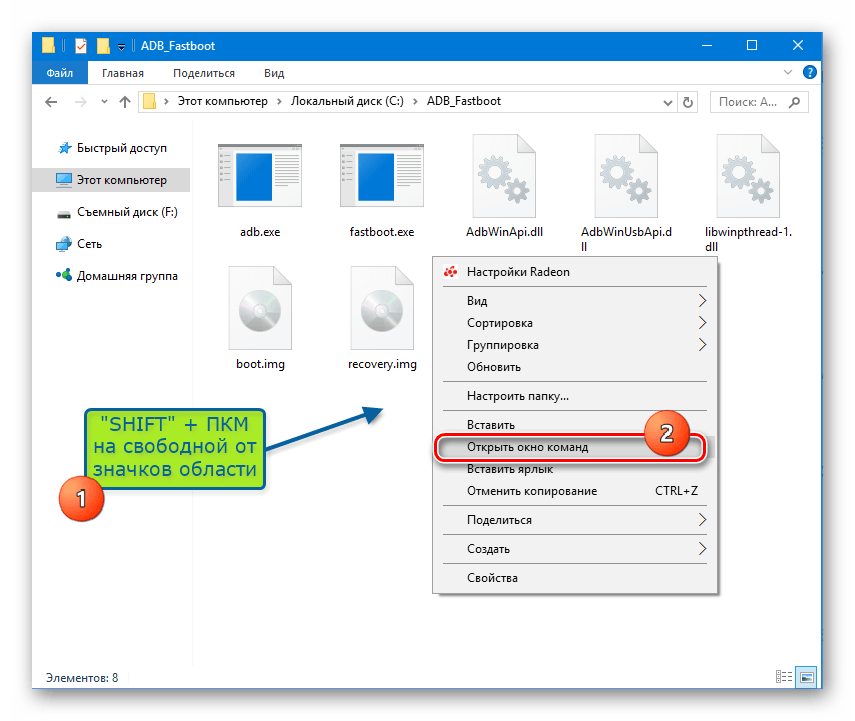Viewport: 855px width, 721px height.
Task: Click the Properties quick access toolbar icon
Action: click(81, 46)
